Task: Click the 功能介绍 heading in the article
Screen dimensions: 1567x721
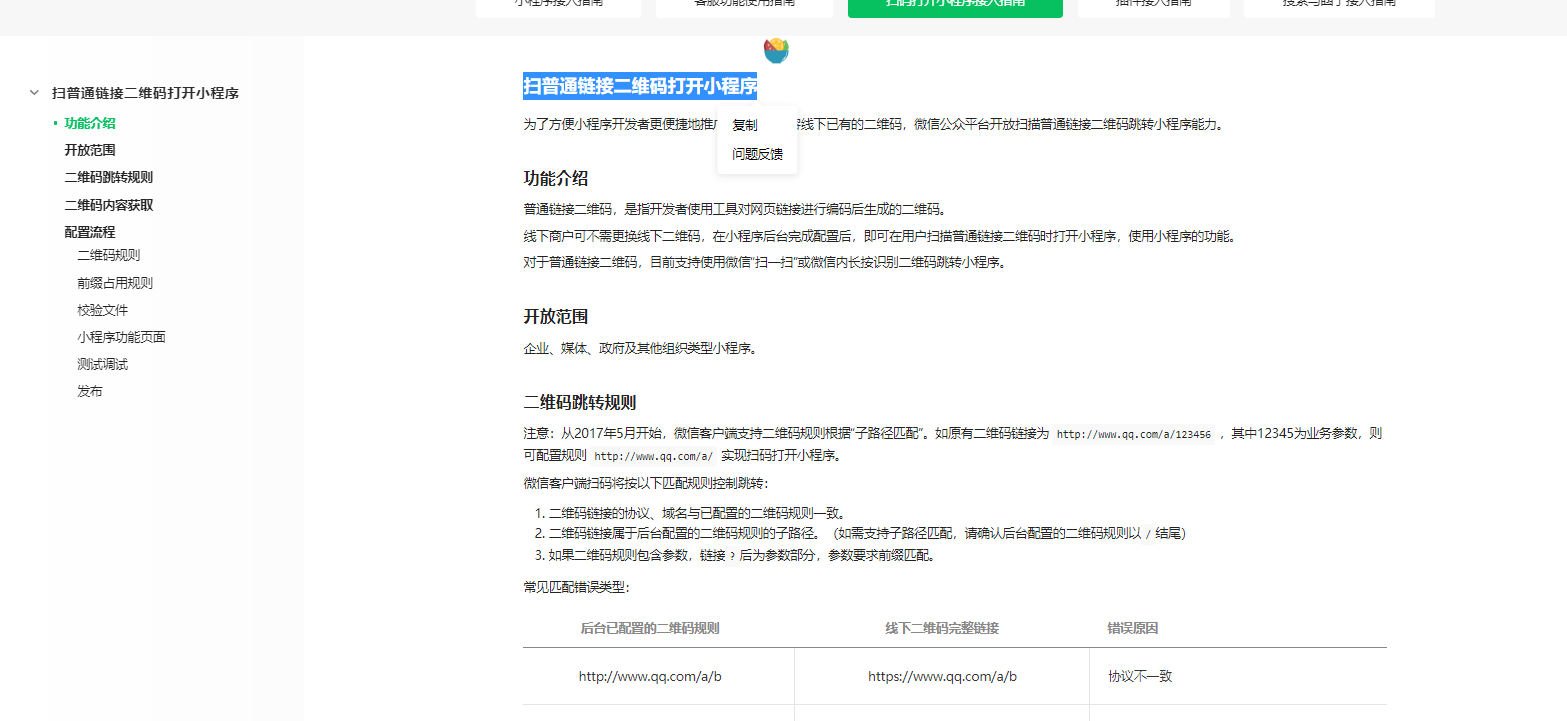Action: (x=556, y=179)
